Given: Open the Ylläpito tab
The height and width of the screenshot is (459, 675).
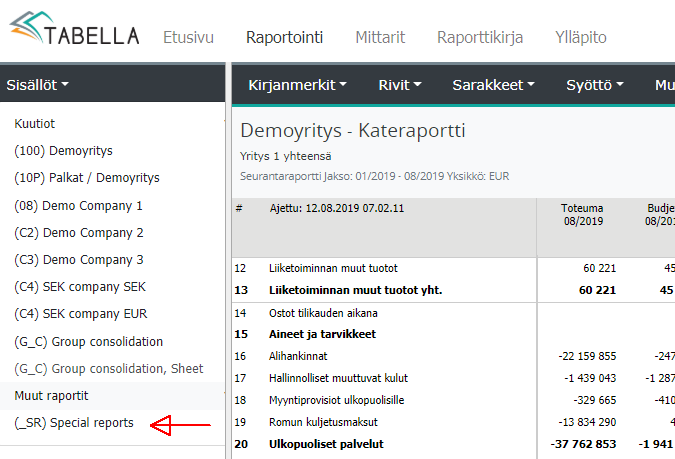Looking at the screenshot, I should (x=580, y=38).
